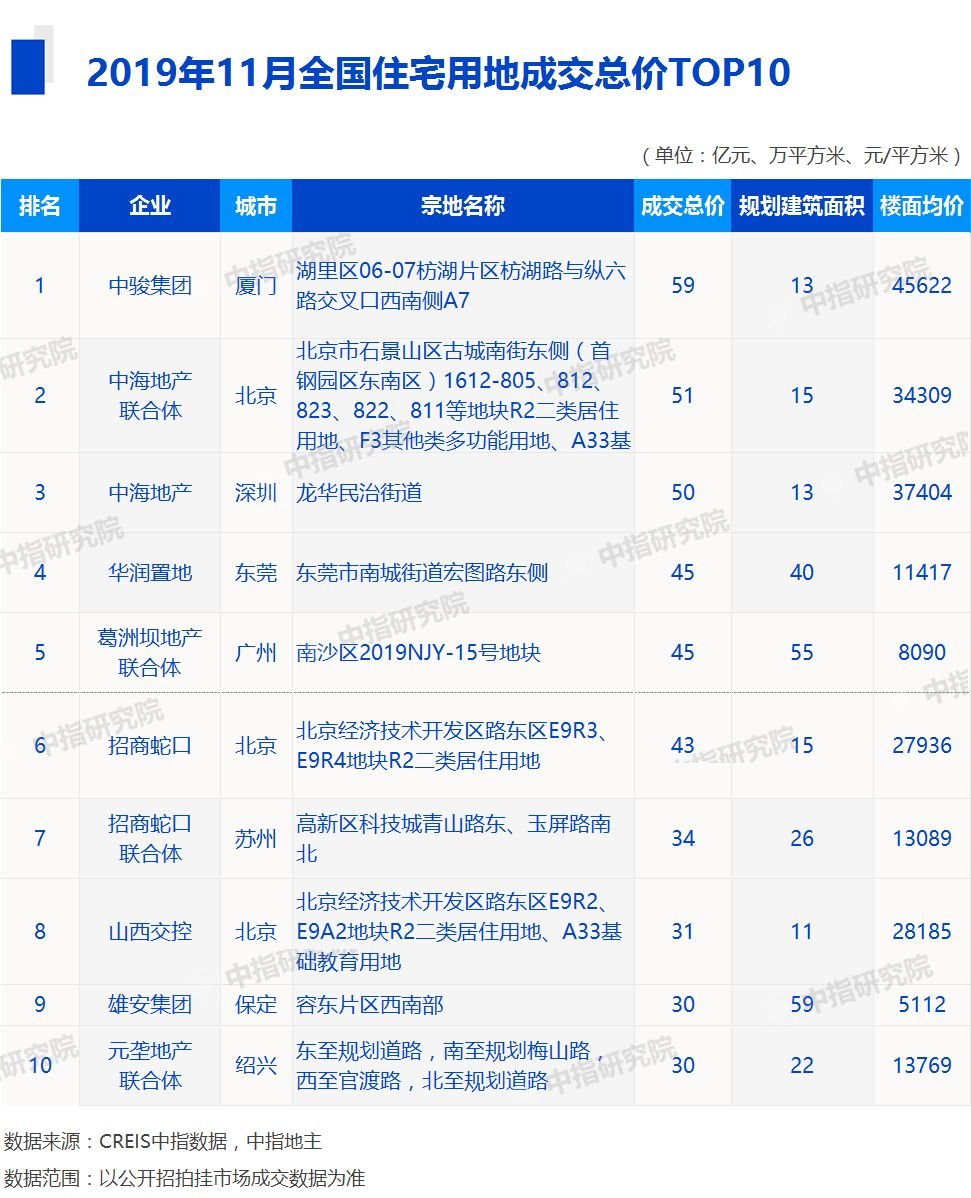Screen dimensions: 971x1198
Task: Click total price value 31
Action: coord(682,931)
